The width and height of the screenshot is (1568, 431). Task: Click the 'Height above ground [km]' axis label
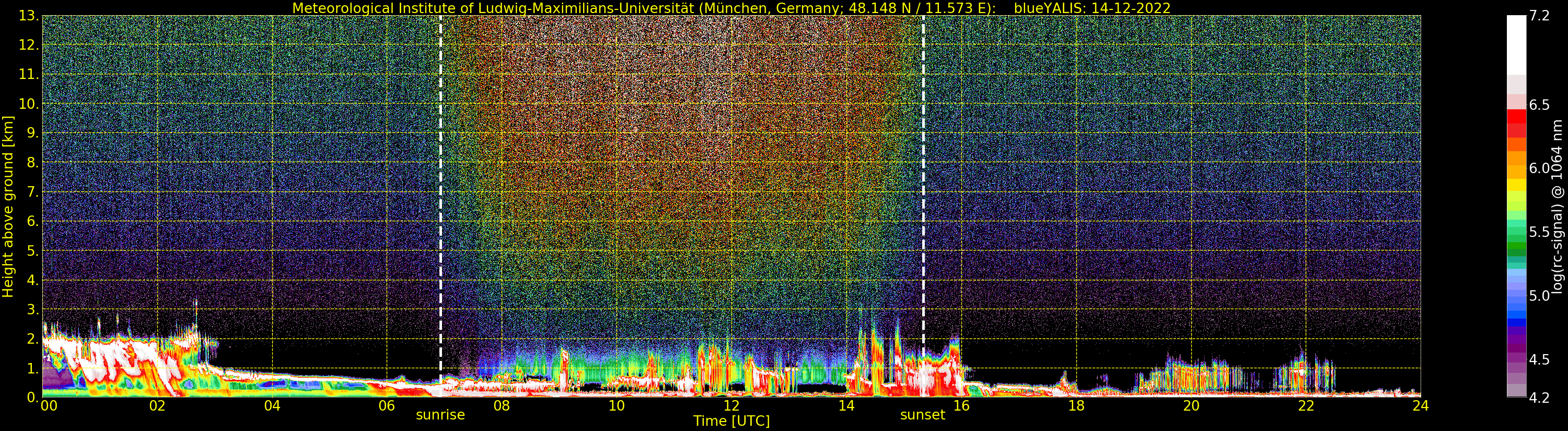[8, 207]
